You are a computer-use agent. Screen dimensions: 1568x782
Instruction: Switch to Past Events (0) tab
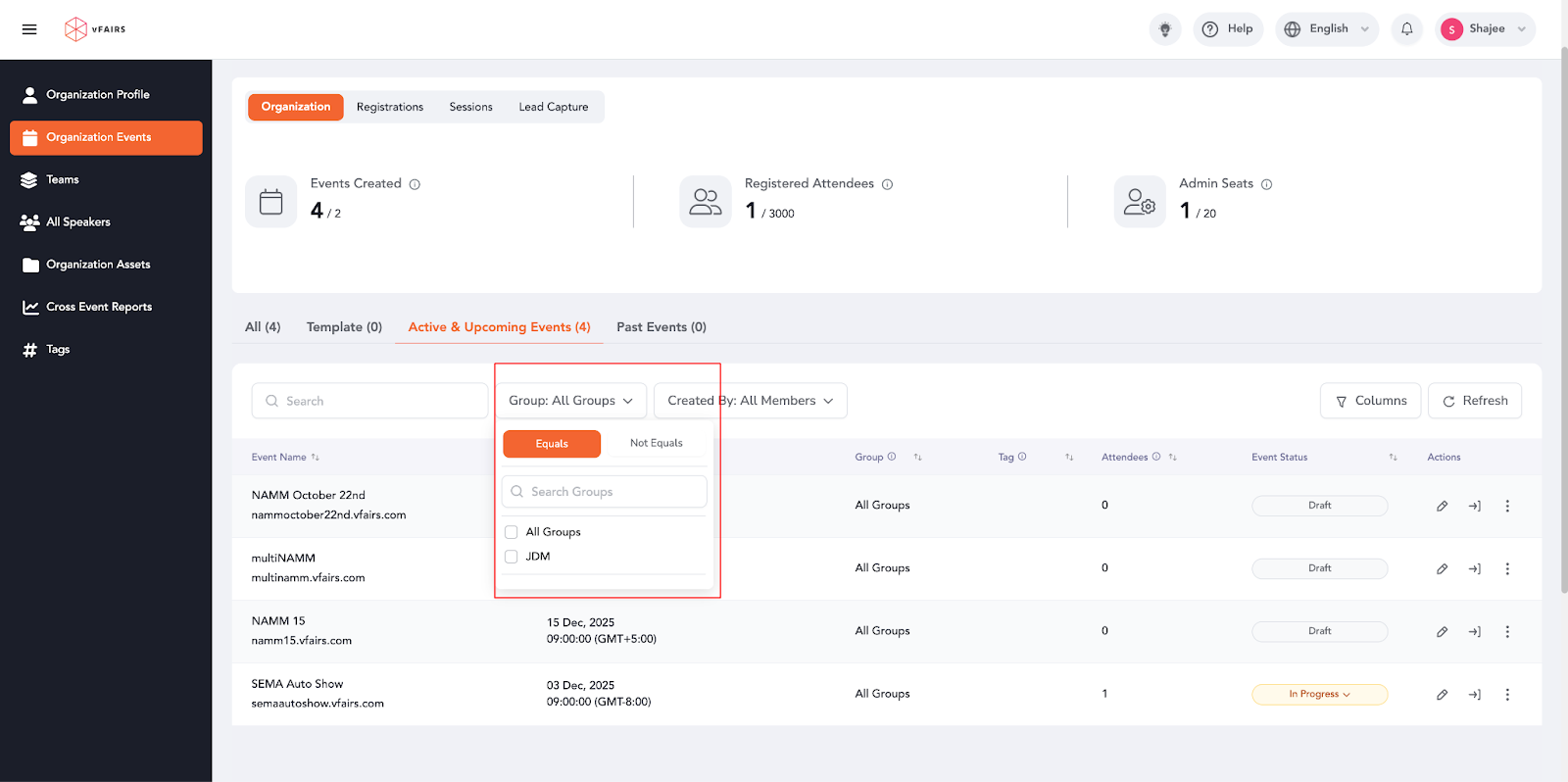661,327
